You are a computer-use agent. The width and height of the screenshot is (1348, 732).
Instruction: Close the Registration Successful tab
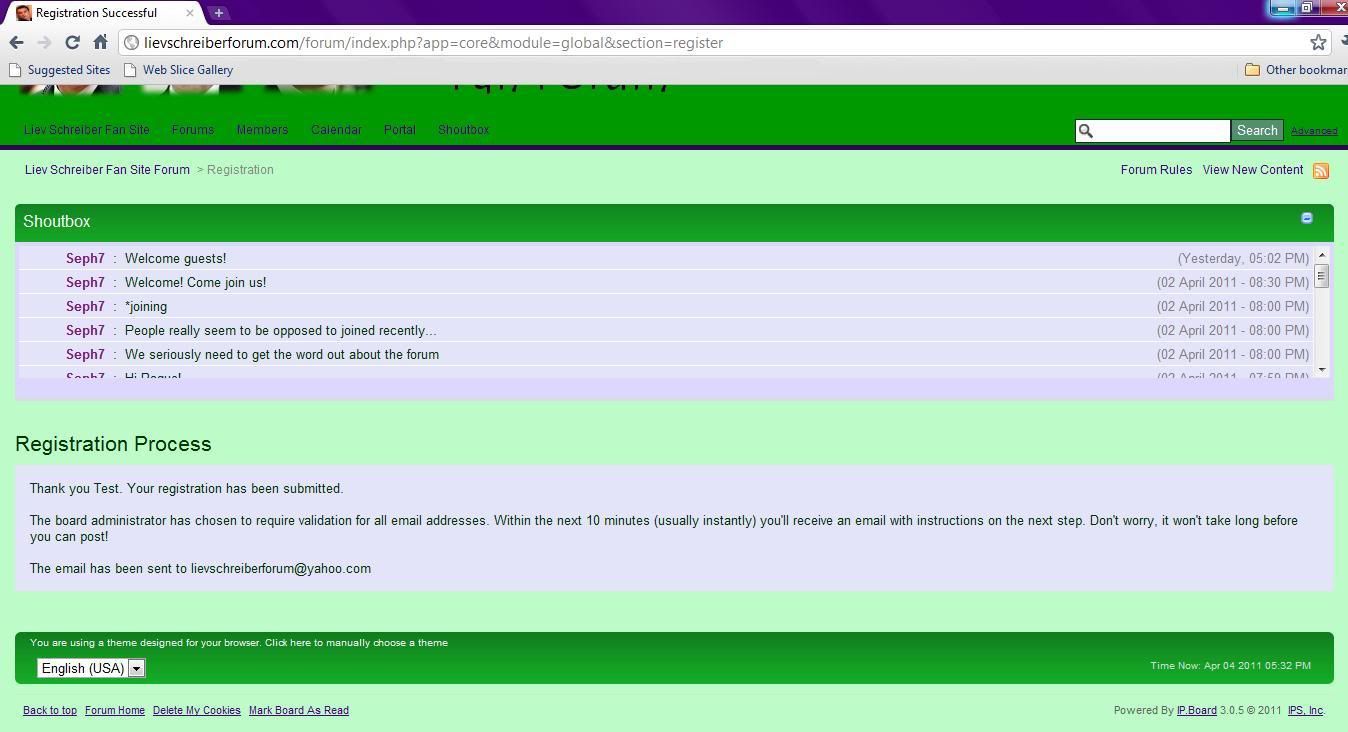[x=190, y=13]
